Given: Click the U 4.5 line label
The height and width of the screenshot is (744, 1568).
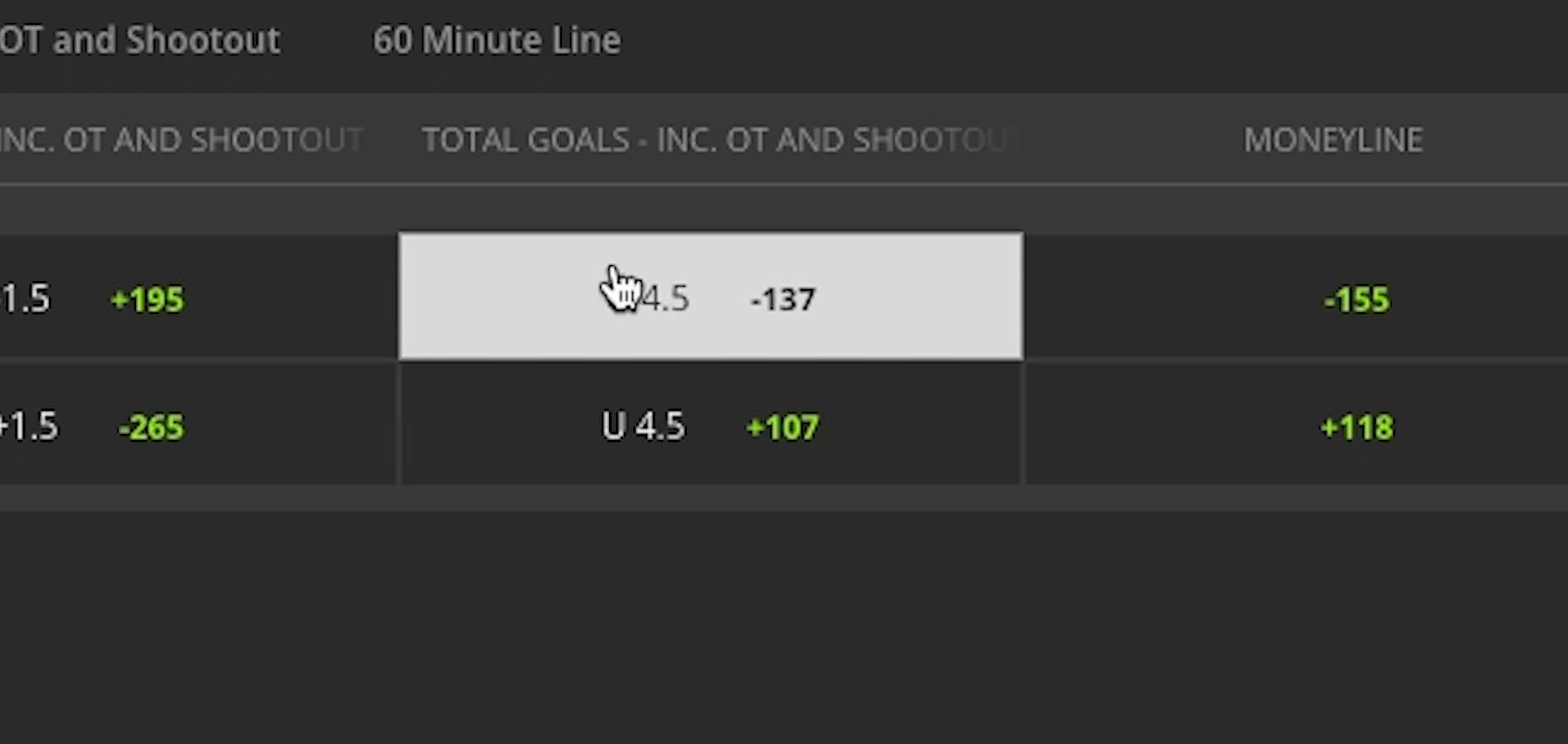Looking at the screenshot, I should pyautogui.click(x=643, y=426).
